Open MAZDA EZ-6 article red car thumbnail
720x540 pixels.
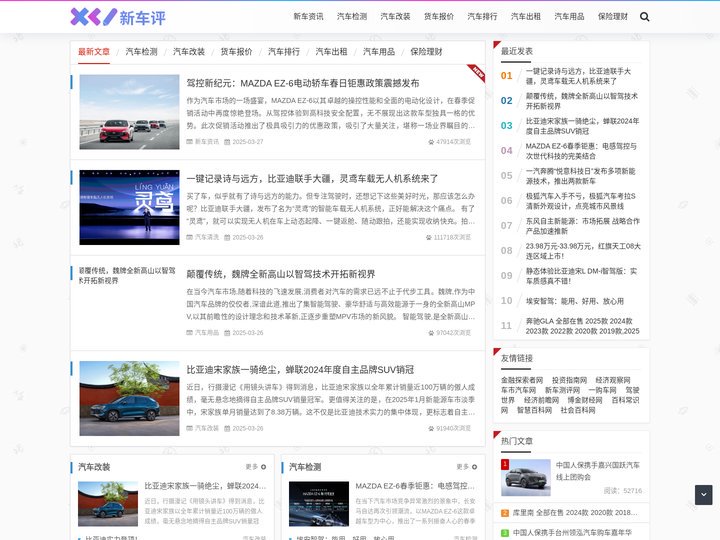129,112
